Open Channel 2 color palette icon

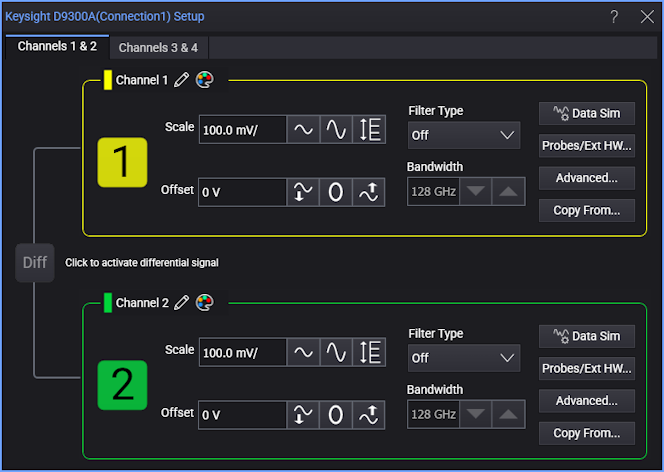click(204, 302)
